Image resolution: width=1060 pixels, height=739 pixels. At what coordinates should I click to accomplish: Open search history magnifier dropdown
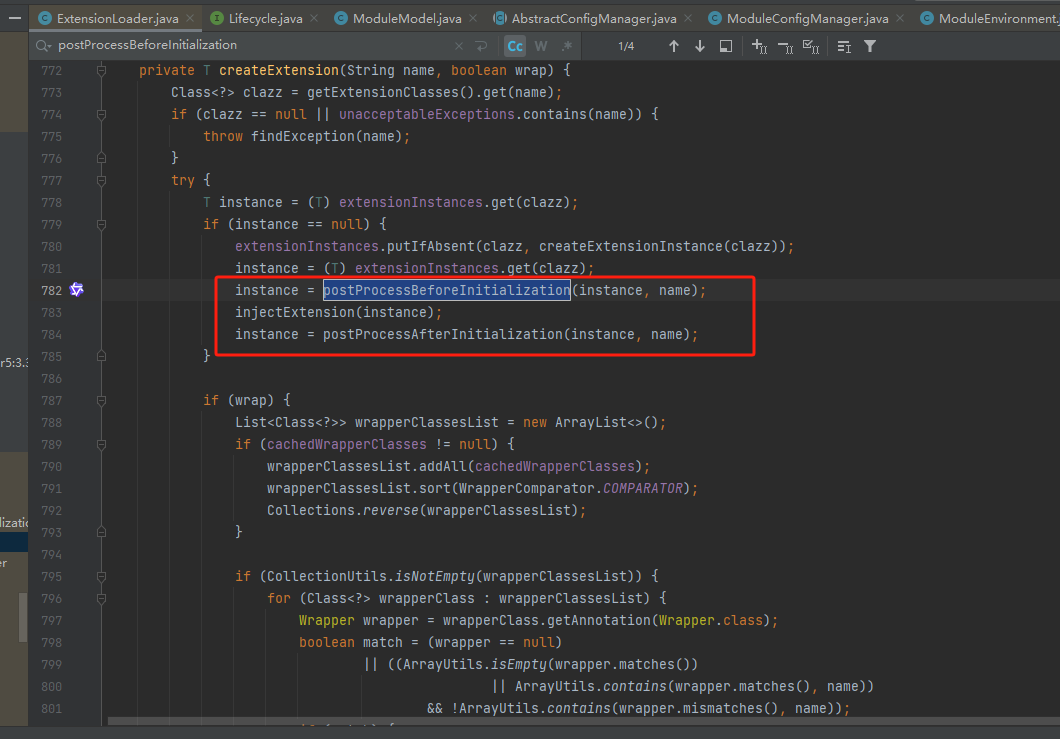pyautogui.click(x=43, y=46)
